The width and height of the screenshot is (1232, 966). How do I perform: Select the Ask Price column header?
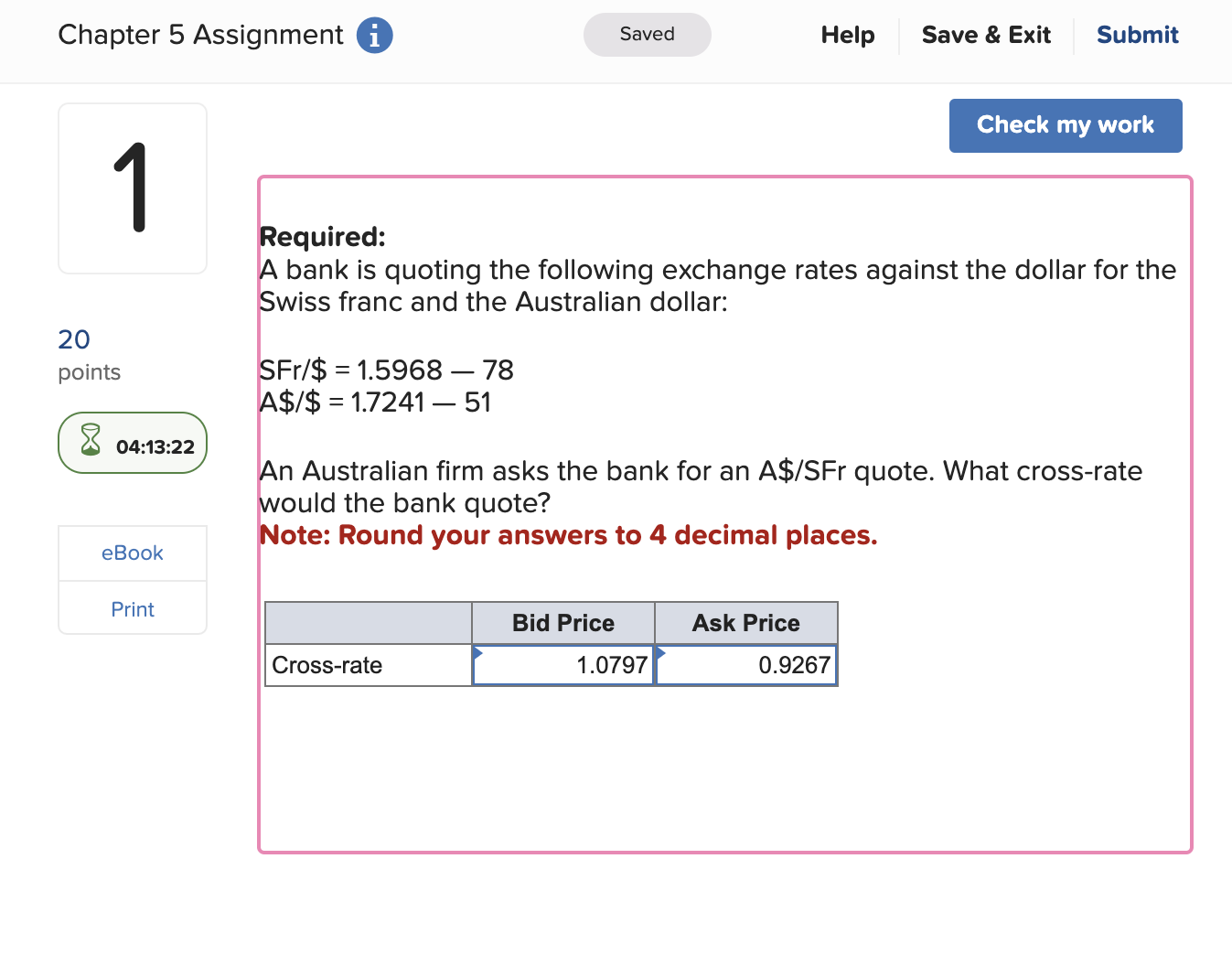[x=745, y=623]
